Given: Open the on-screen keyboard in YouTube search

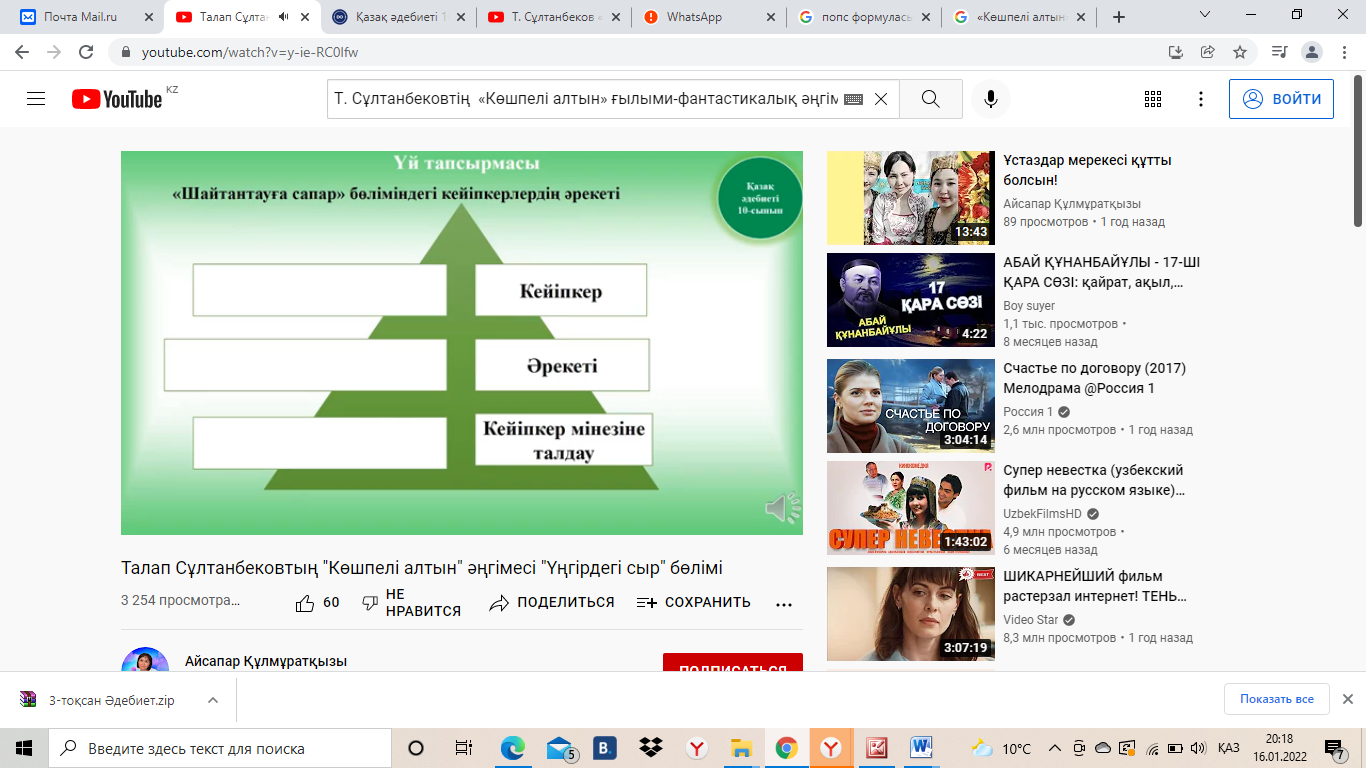Looking at the screenshot, I should point(853,99).
